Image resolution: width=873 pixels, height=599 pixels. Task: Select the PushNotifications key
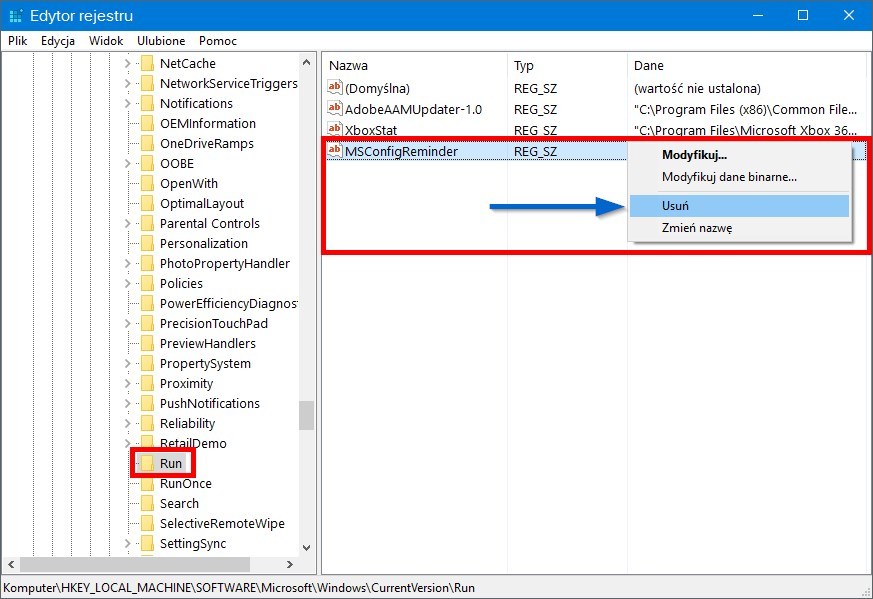[x=210, y=404]
